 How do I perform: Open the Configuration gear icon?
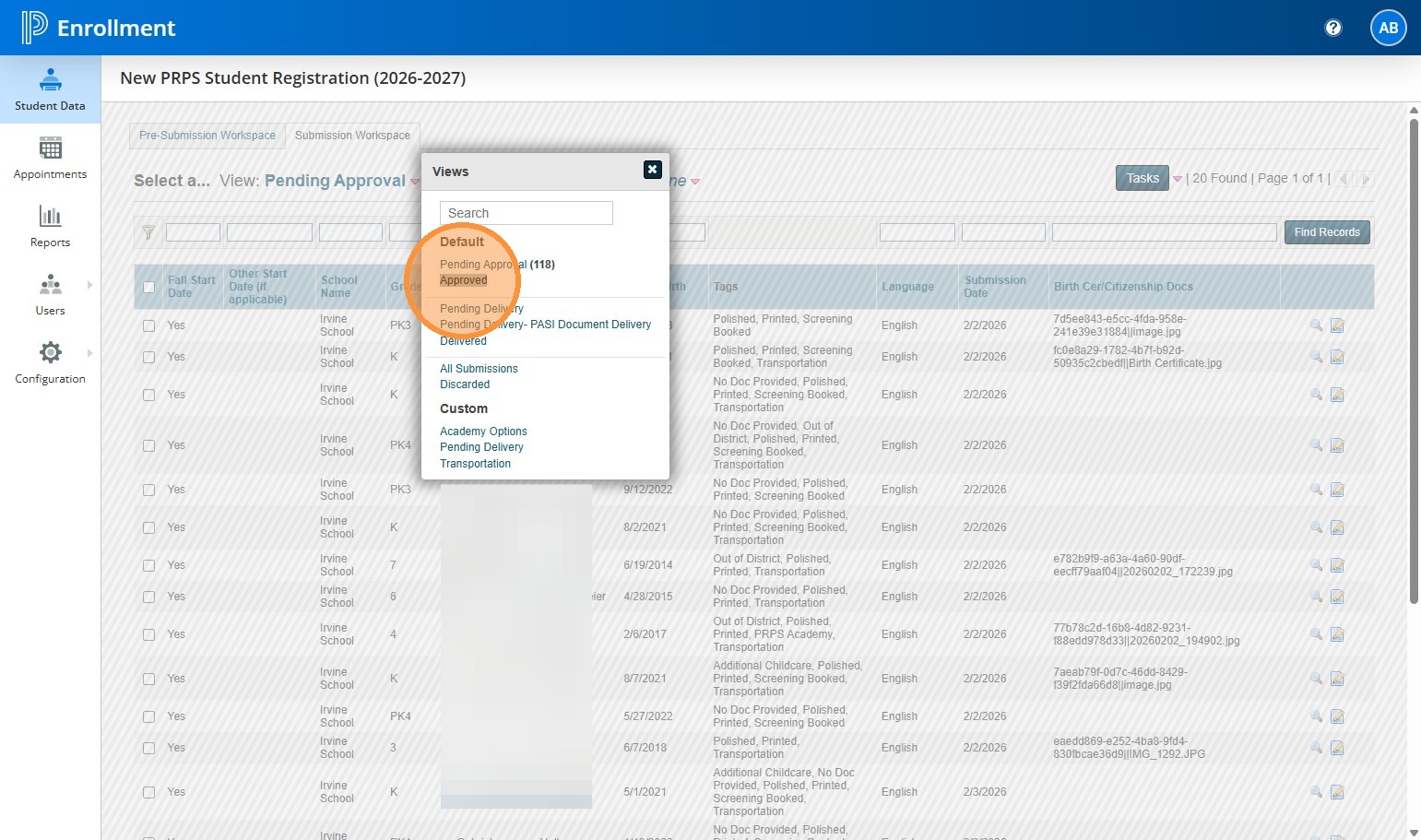pos(50,353)
